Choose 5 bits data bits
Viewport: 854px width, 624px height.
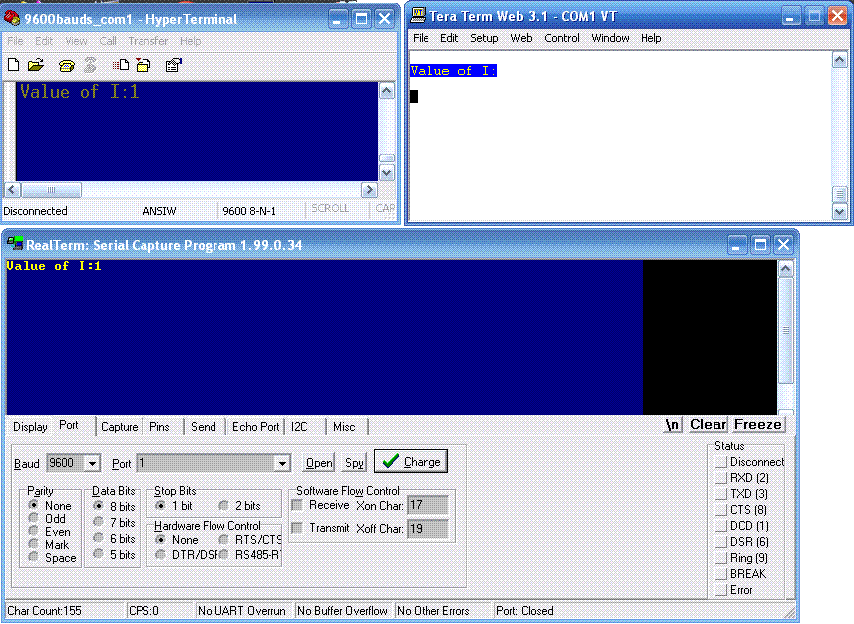(x=98, y=554)
